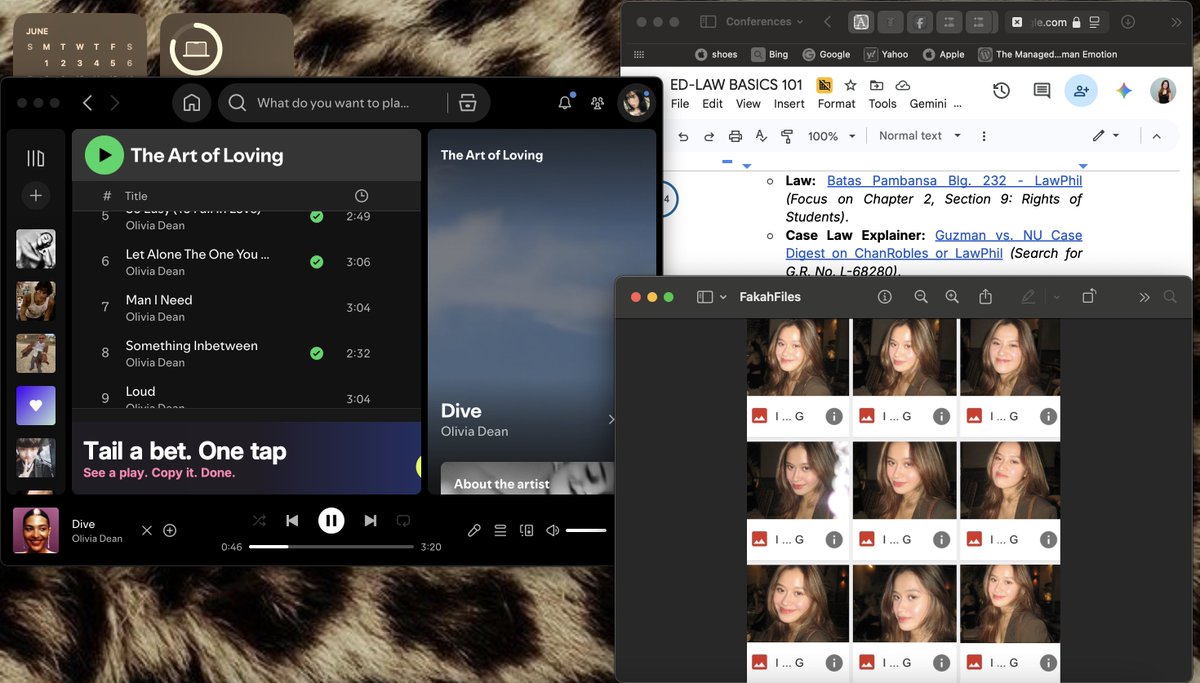1200x683 pixels.
Task: Open zoom 100% dropdown in Docs
Action: tap(832, 136)
